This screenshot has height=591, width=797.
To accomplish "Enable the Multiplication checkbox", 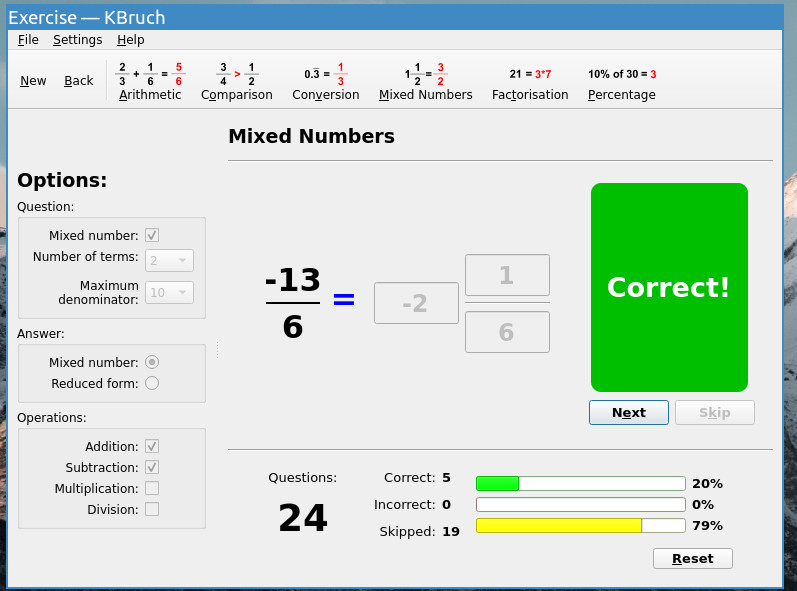I will pyautogui.click(x=152, y=488).
